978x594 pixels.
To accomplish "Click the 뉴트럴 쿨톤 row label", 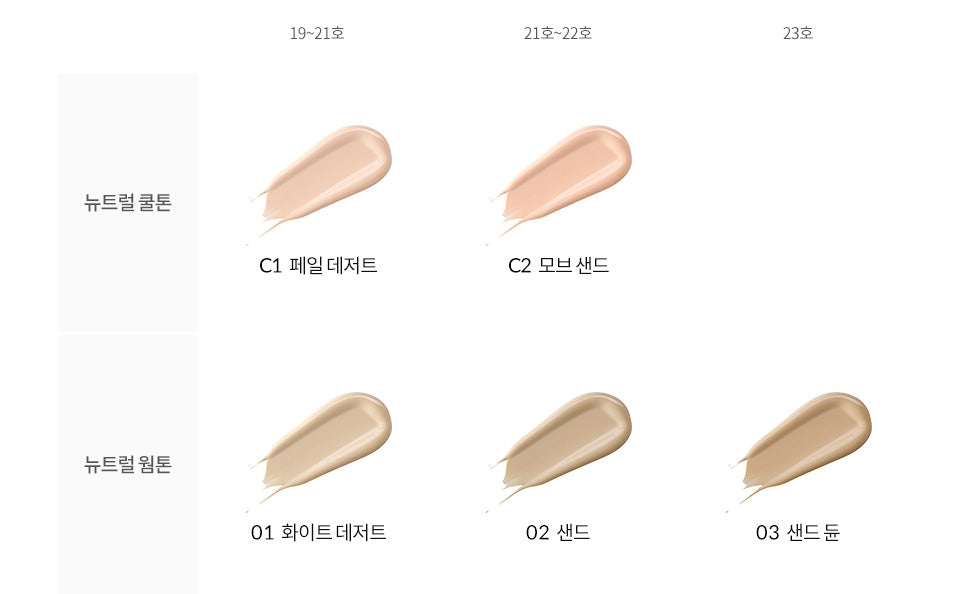I will click(x=128, y=203).
